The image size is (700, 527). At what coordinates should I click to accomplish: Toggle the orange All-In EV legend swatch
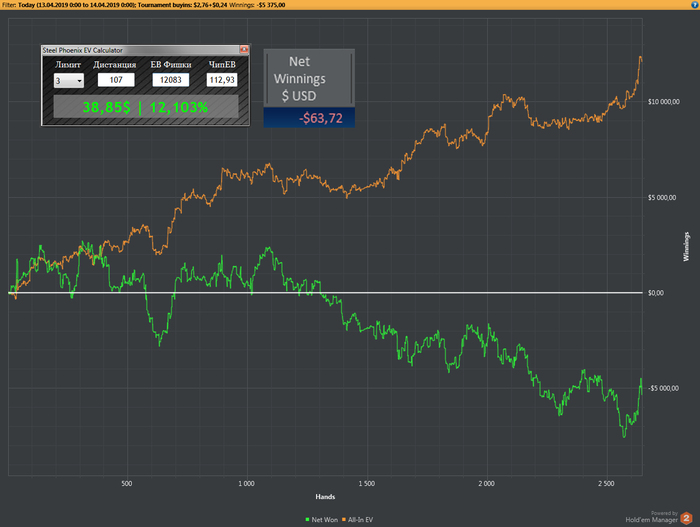(344, 519)
